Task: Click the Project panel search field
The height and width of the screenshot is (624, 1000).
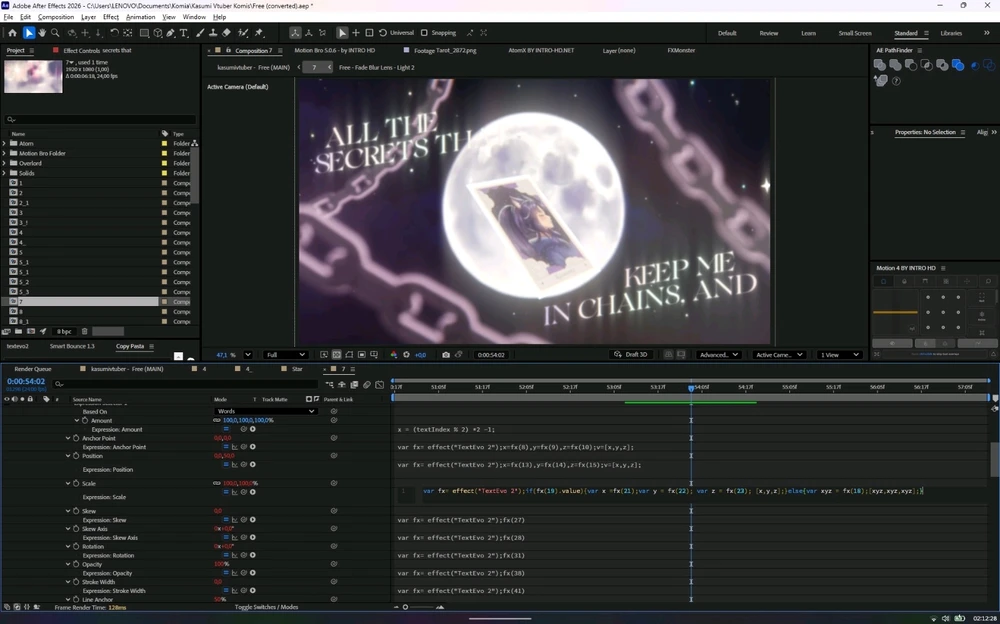Action: [100, 119]
